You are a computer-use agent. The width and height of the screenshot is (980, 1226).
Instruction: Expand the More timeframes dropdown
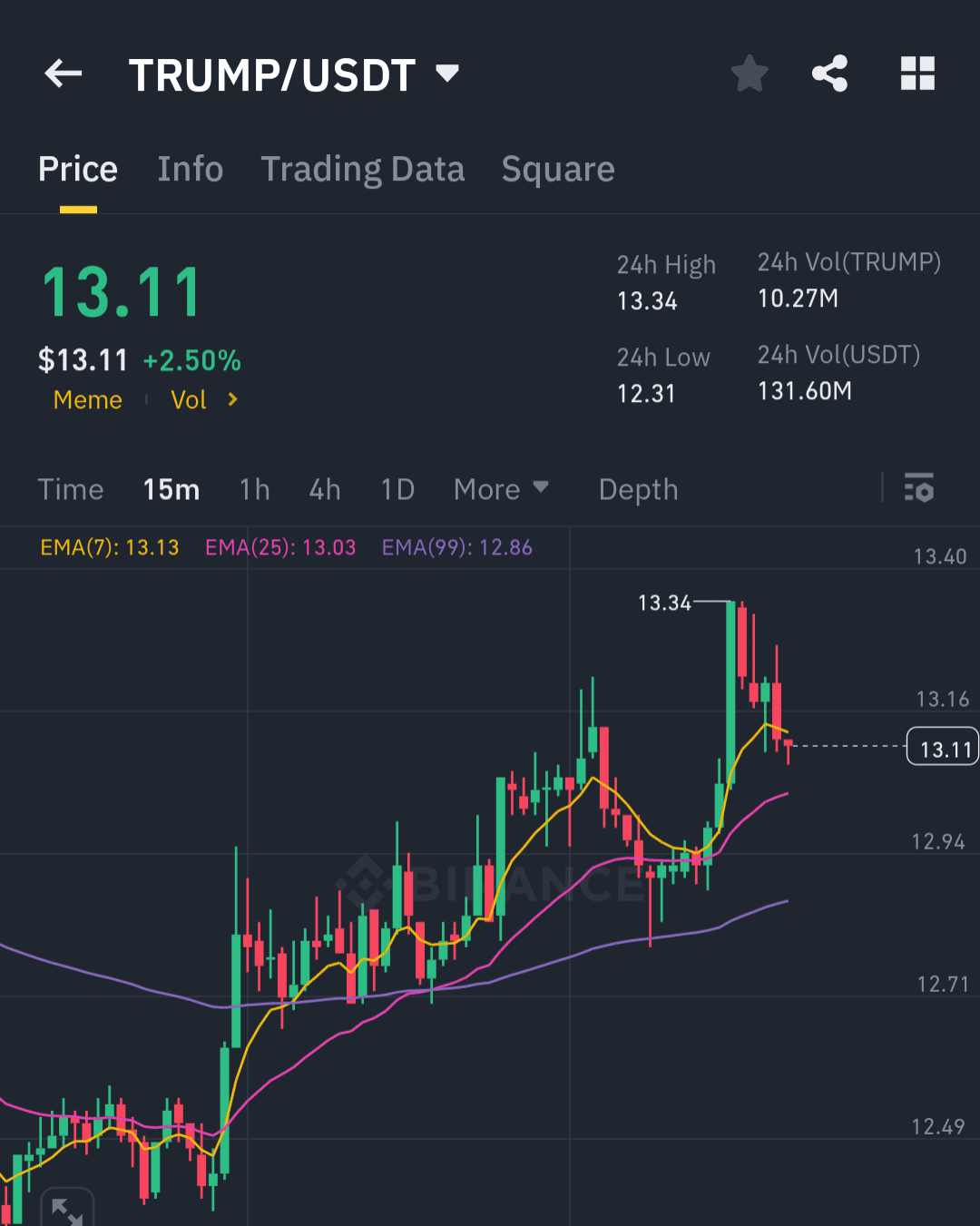coord(501,489)
